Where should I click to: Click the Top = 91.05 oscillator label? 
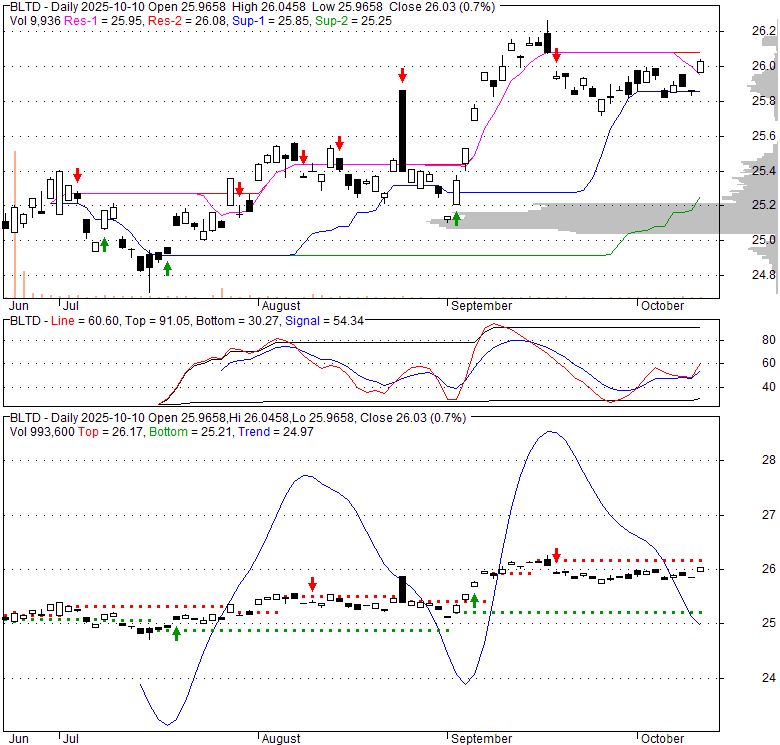tap(157, 321)
